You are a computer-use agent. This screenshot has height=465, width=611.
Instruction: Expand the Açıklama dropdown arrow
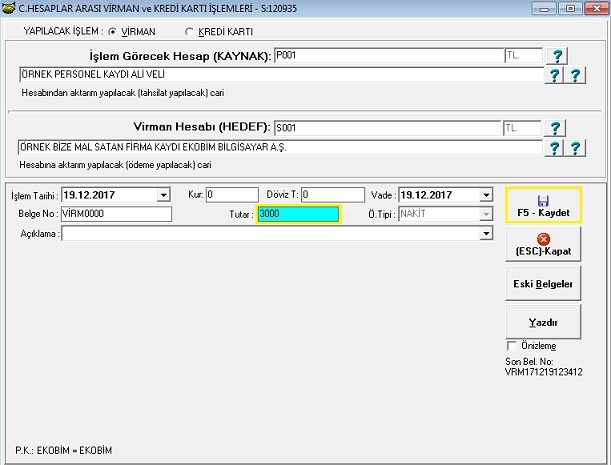(486, 233)
